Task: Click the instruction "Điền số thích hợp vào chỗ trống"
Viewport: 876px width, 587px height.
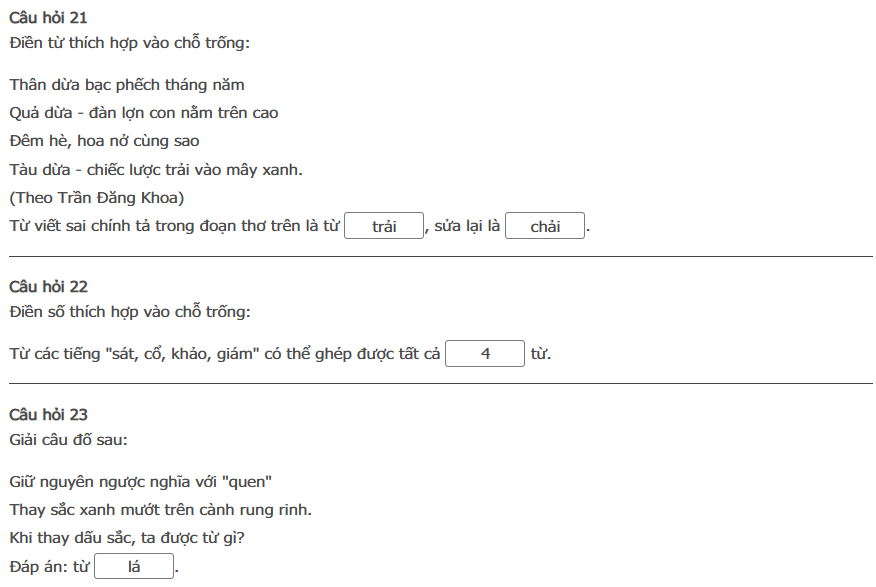Action: point(130,312)
